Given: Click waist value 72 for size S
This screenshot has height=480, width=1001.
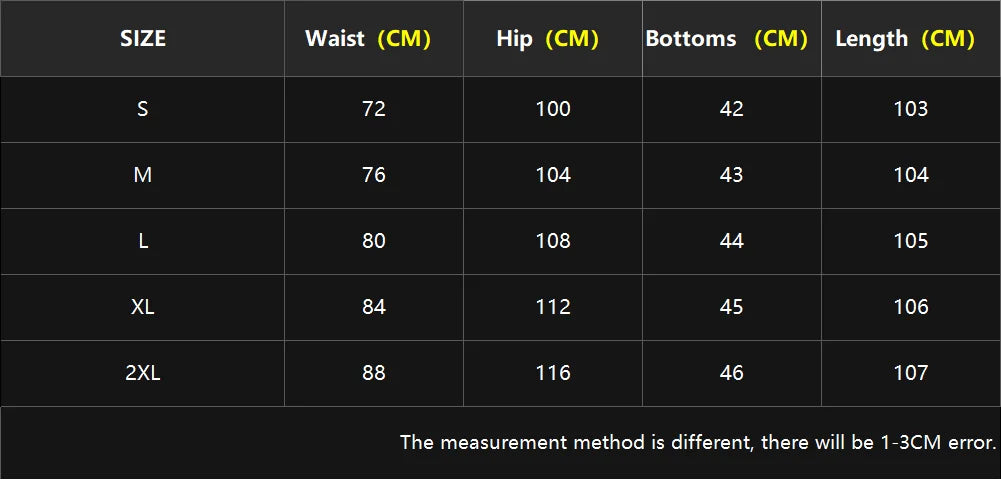Looking at the screenshot, I should (x=374, y=109).
